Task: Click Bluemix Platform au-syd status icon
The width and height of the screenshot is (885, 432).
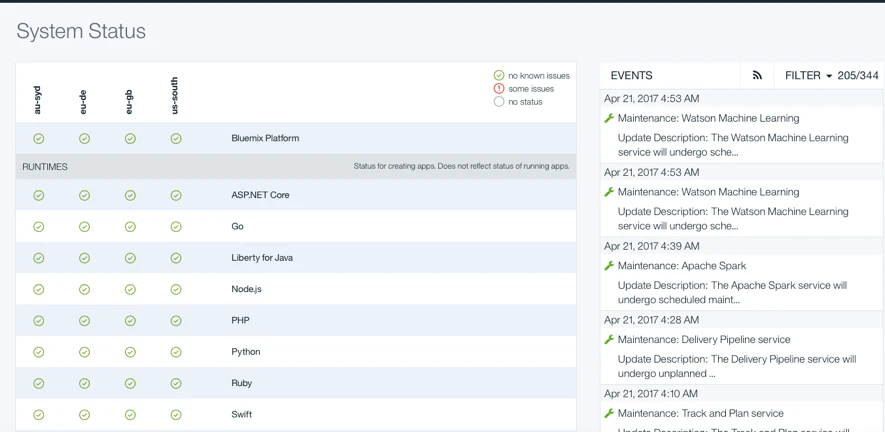Action: 38,138
